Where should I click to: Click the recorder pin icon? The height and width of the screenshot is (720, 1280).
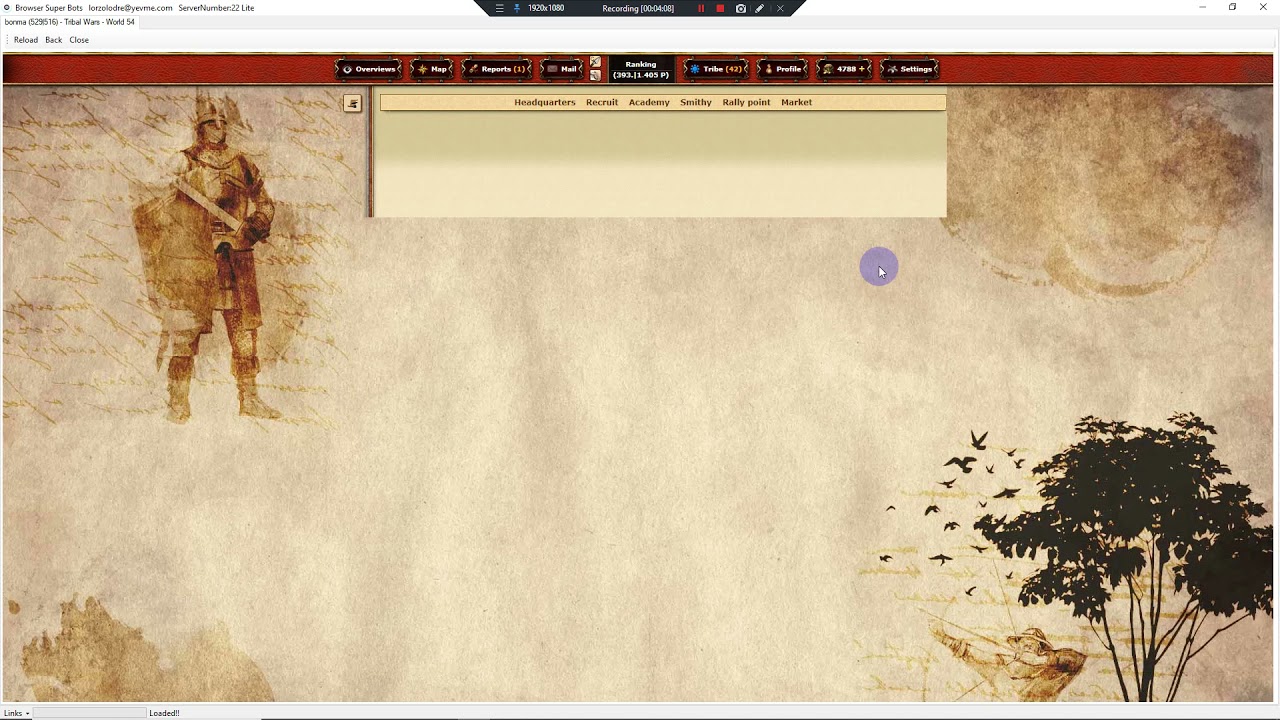(517, 8)
